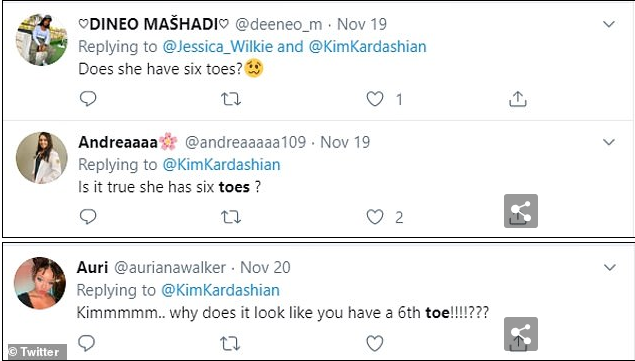Image resolution: width=635 pixels, height=361 pixels.
Task: Click the gray share overlay on Andreaaaa's tweet
Action: click(521, 211)
